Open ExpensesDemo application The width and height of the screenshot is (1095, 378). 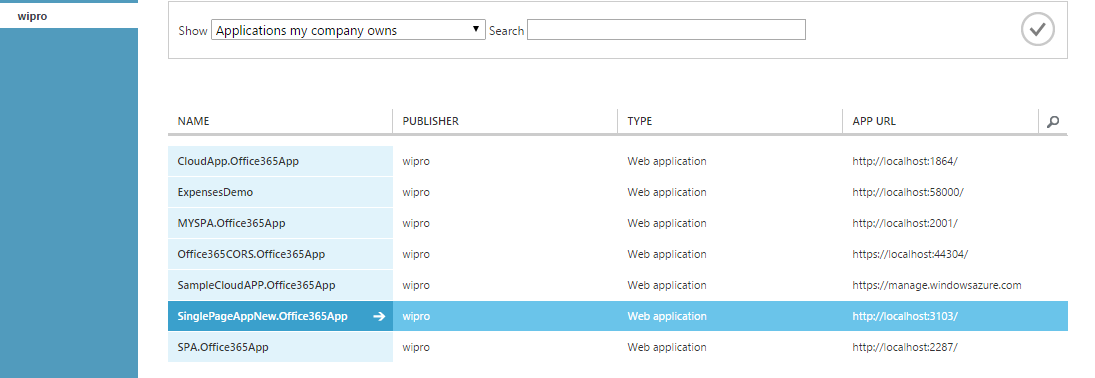[x=215, y=192]
